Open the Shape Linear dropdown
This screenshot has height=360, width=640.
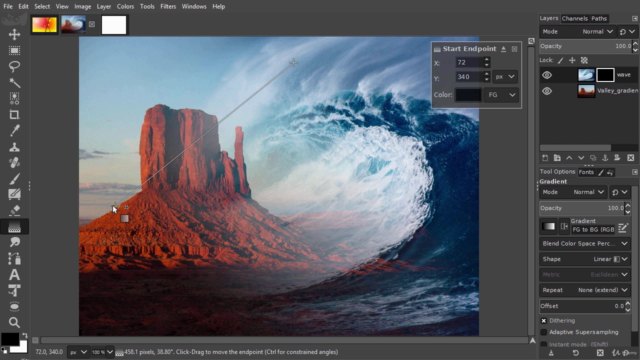pyautogui.click(x=584, y=259)
